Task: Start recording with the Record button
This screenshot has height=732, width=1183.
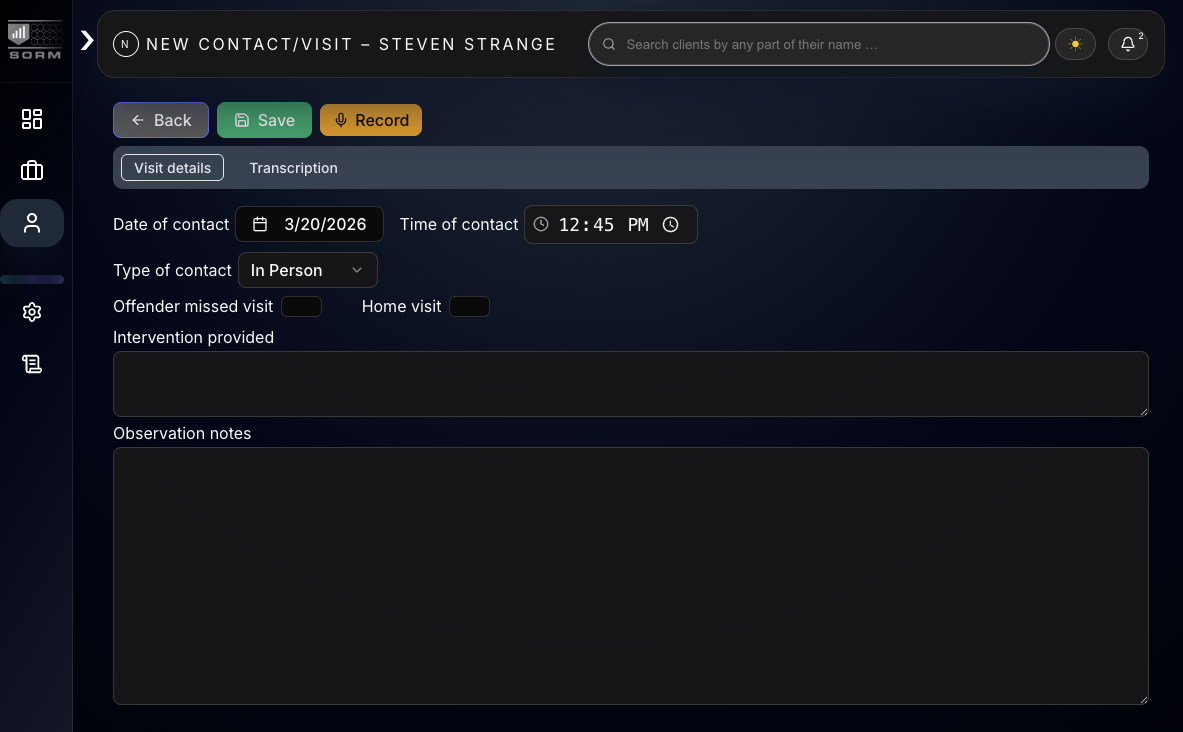Action: (371, 119)
